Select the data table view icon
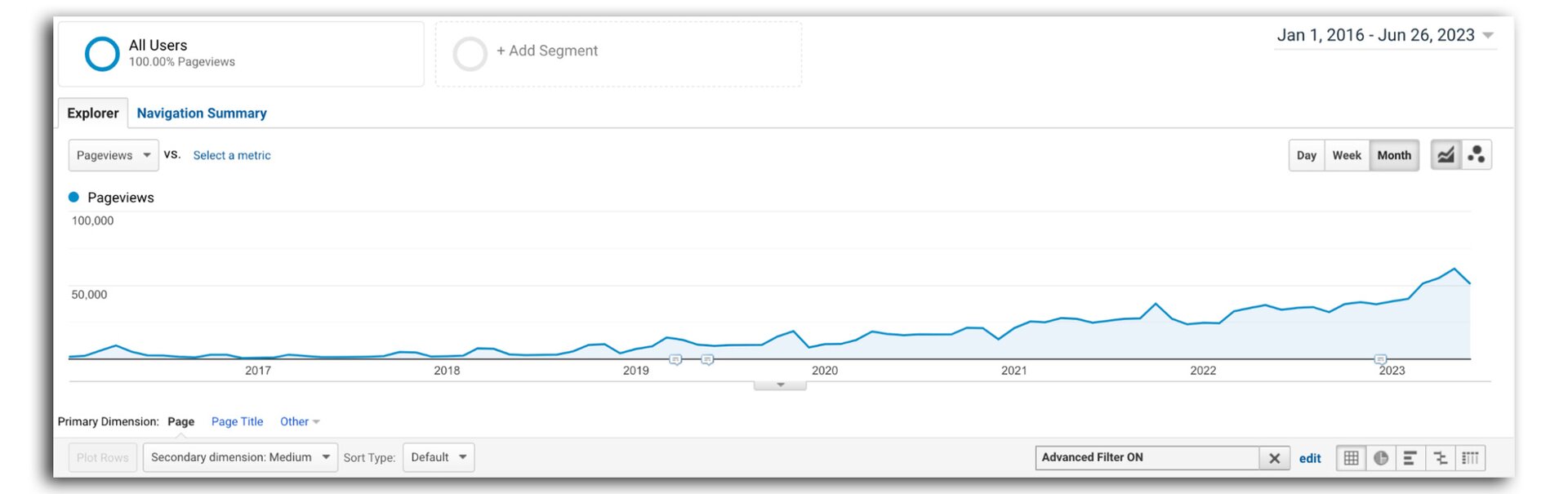 tap(1352, 458)
